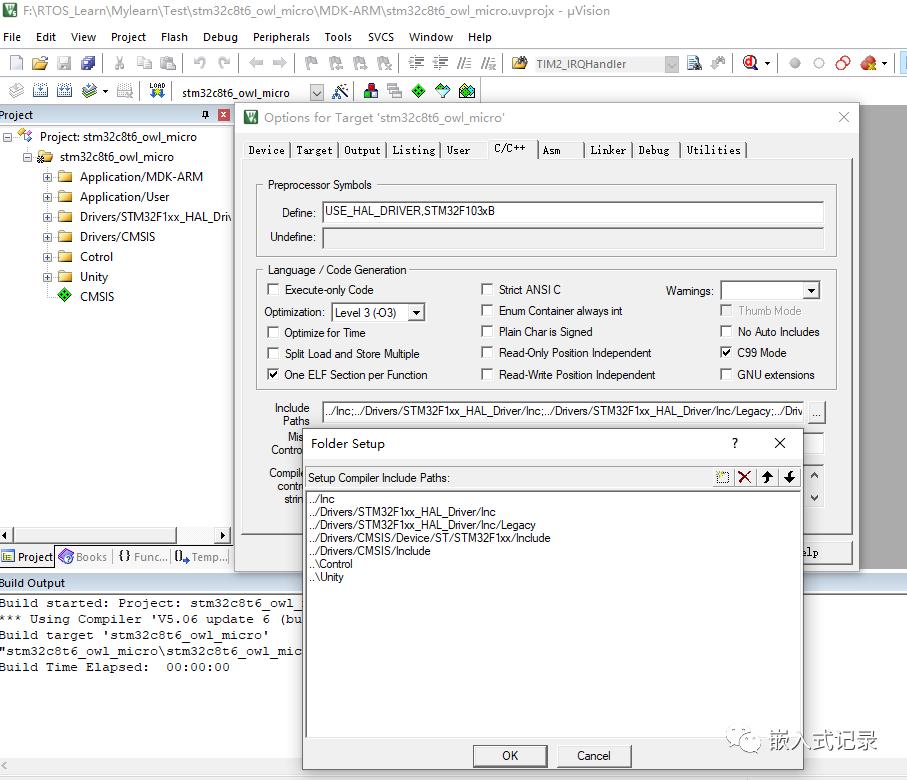Switch to the Books panel tab
Image resolution: width=907 pixels, height=780 pixels.
[x=84, y=557]
